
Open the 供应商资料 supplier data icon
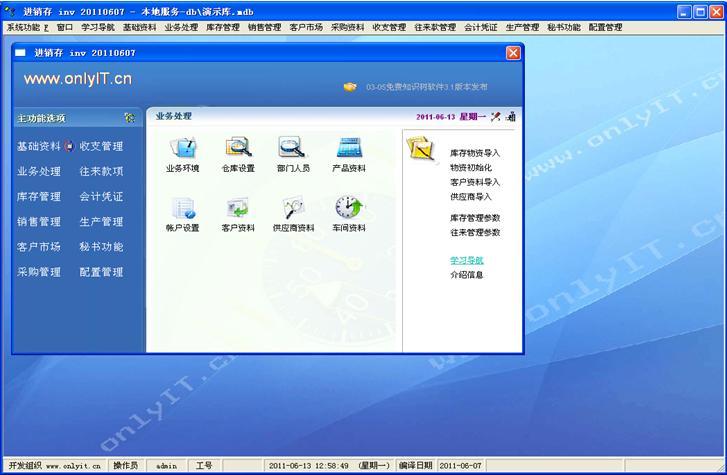pos(293,209)
